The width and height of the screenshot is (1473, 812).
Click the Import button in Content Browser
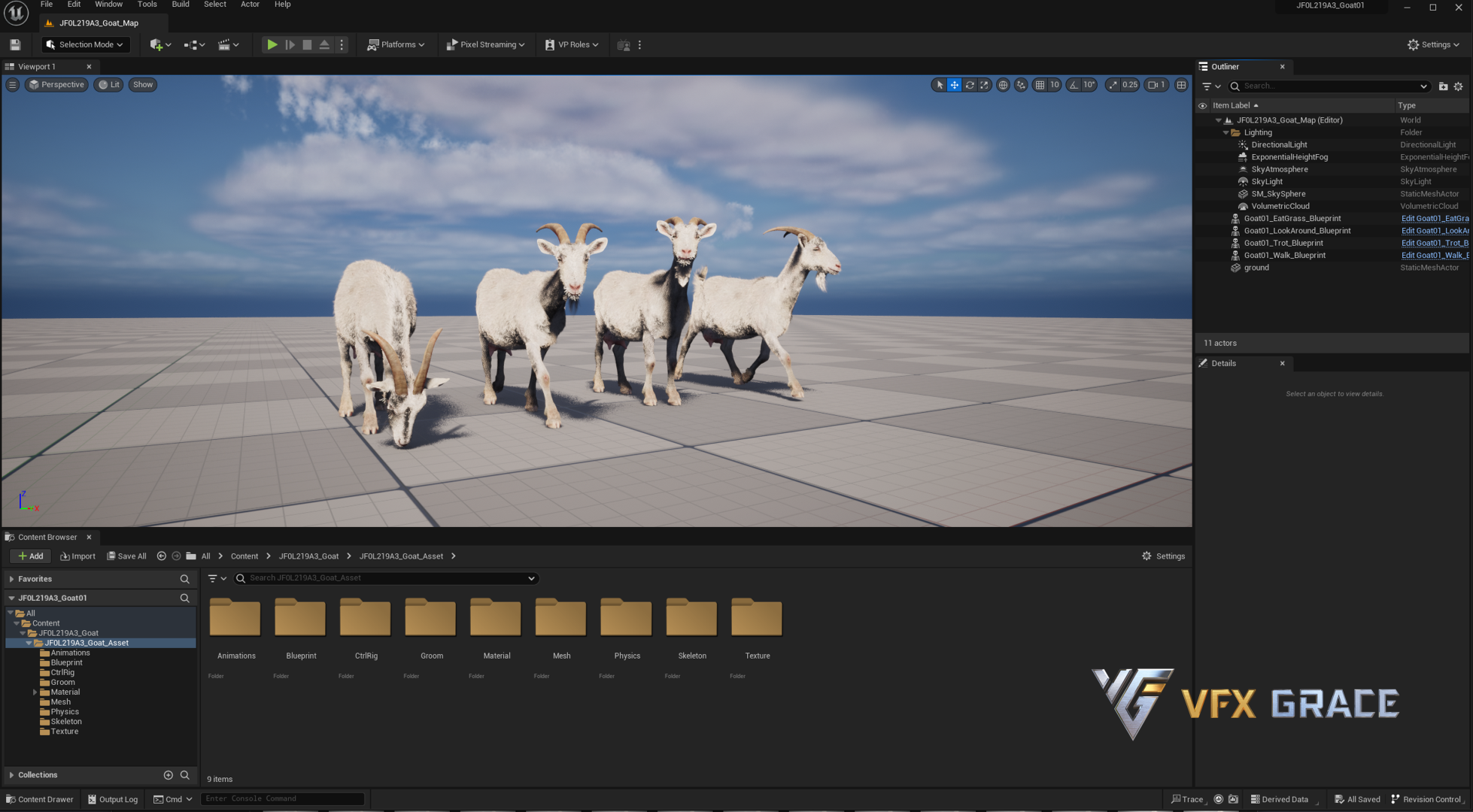tap(77, 556)
